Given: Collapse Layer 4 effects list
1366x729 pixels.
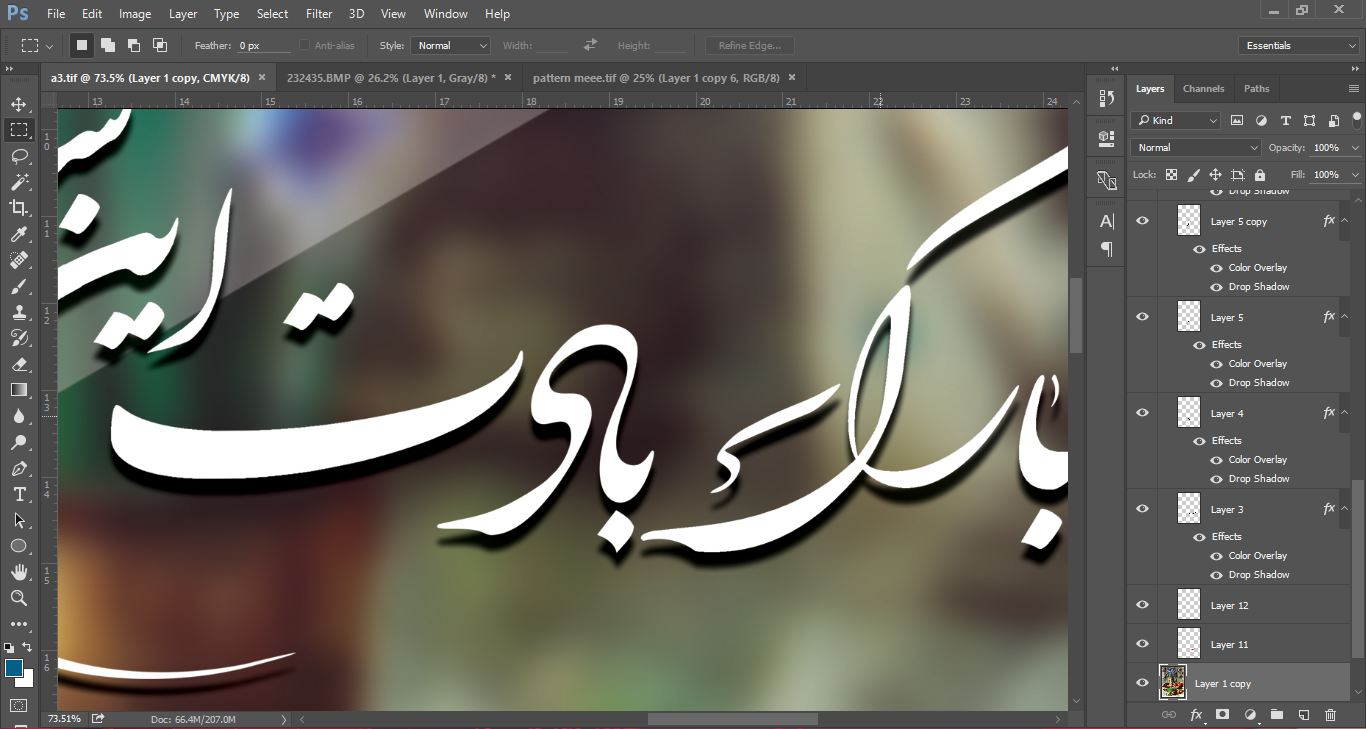Looking at the screenshot, I should coord(1345,413).
